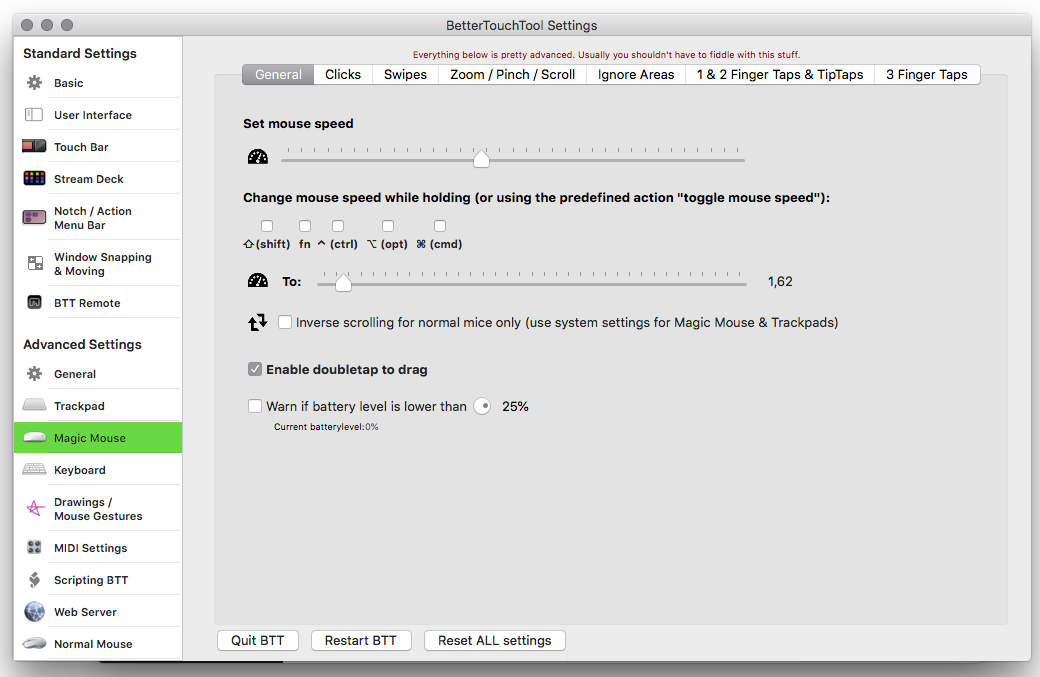Click the 'Current batterylevel:0%' text
1040x677 pixels.
[x=326, y=427]
